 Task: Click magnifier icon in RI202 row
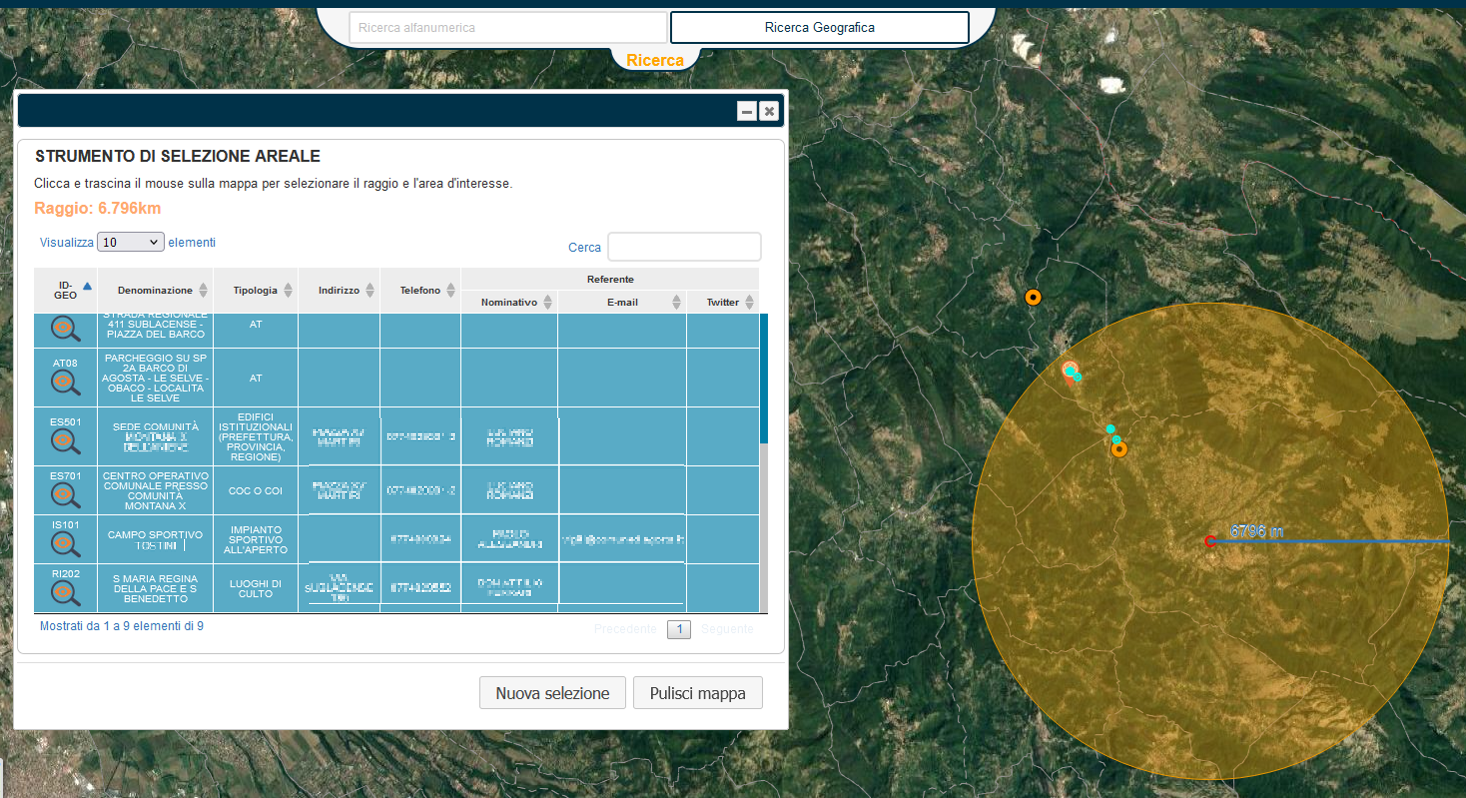(66, 592)
